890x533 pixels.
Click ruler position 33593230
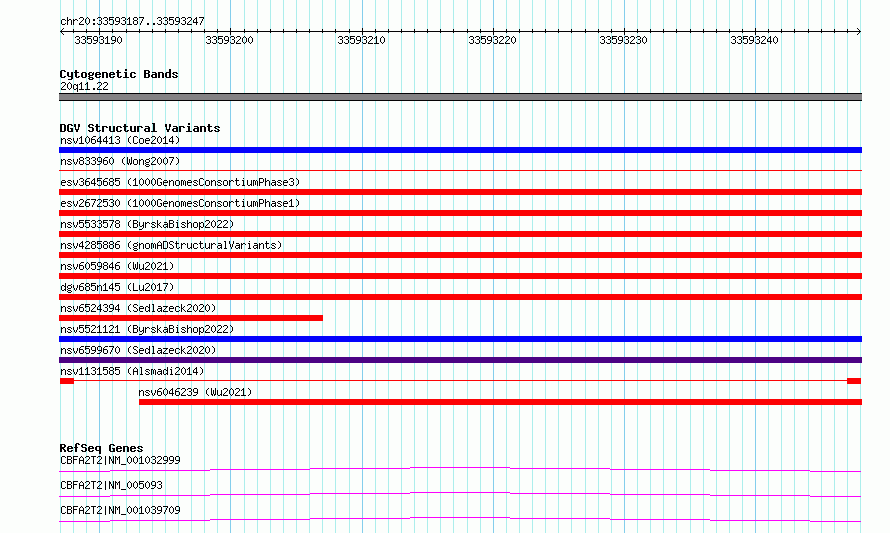pos(623,40)
